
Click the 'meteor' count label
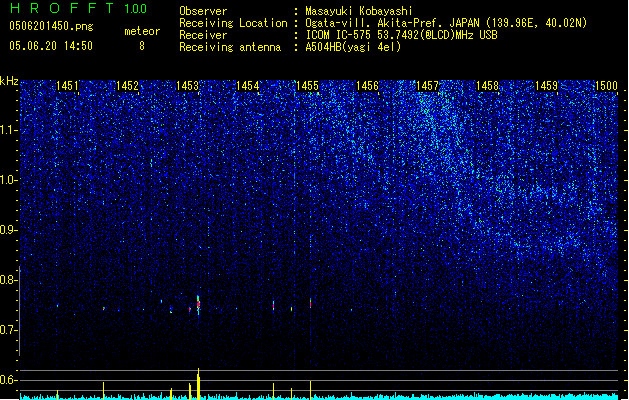pos(142,31)
